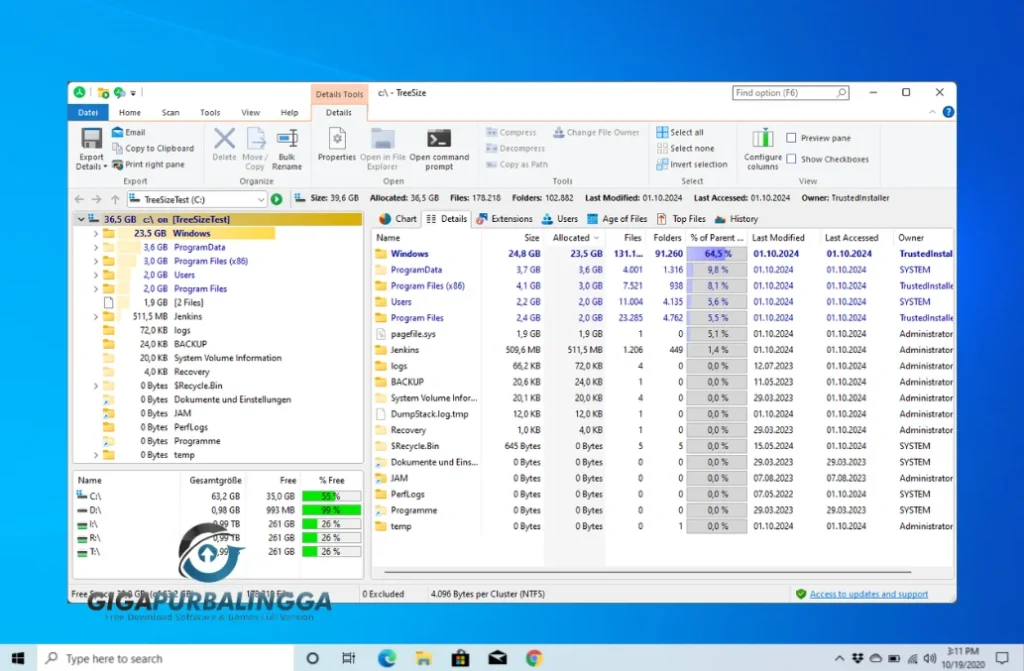Click the 64,5 % of Parent bar for Windows

pos(716,253)
